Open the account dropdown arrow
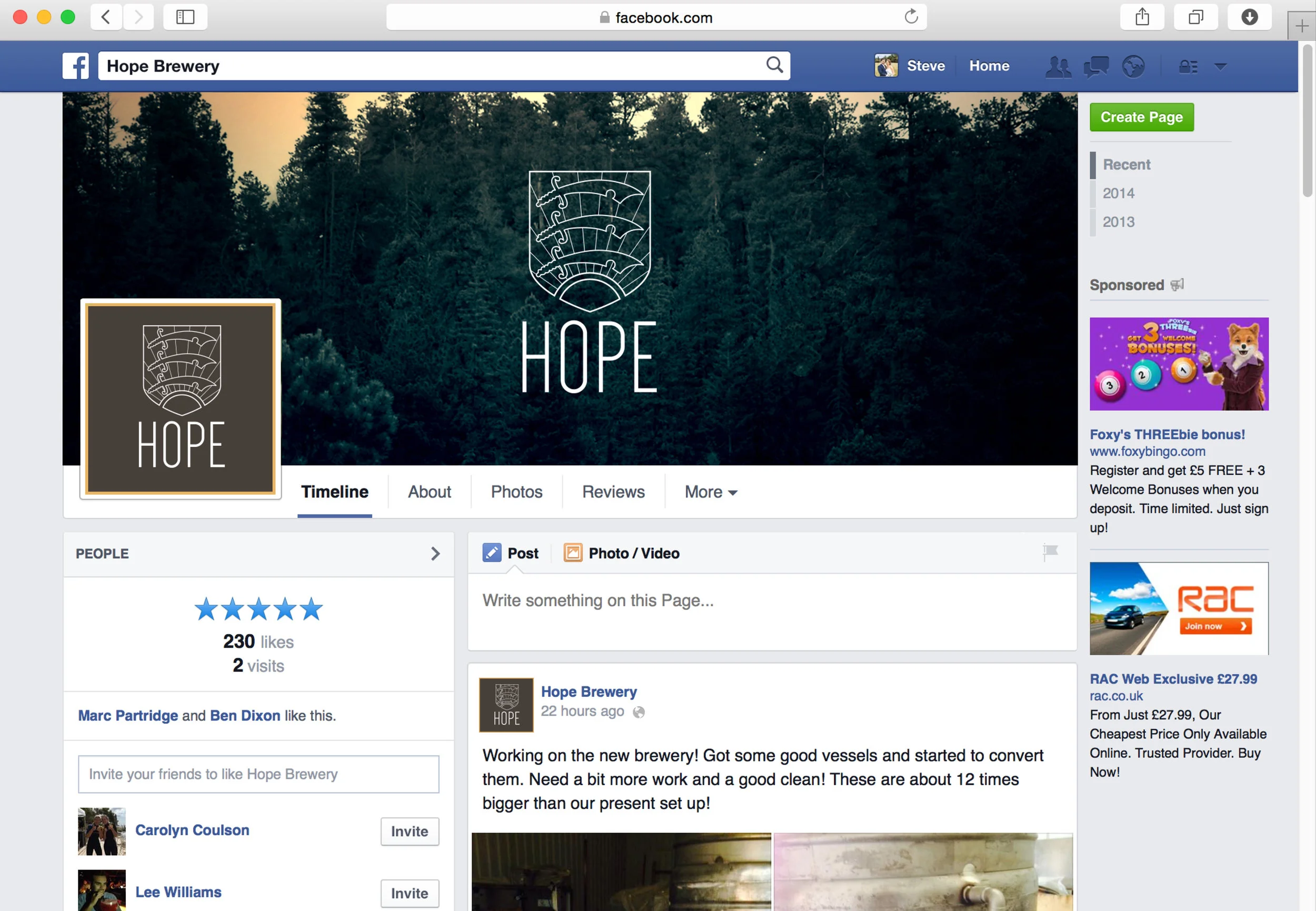The image size is (1316, 911). pyautogui.click(x=1220, y=67)
